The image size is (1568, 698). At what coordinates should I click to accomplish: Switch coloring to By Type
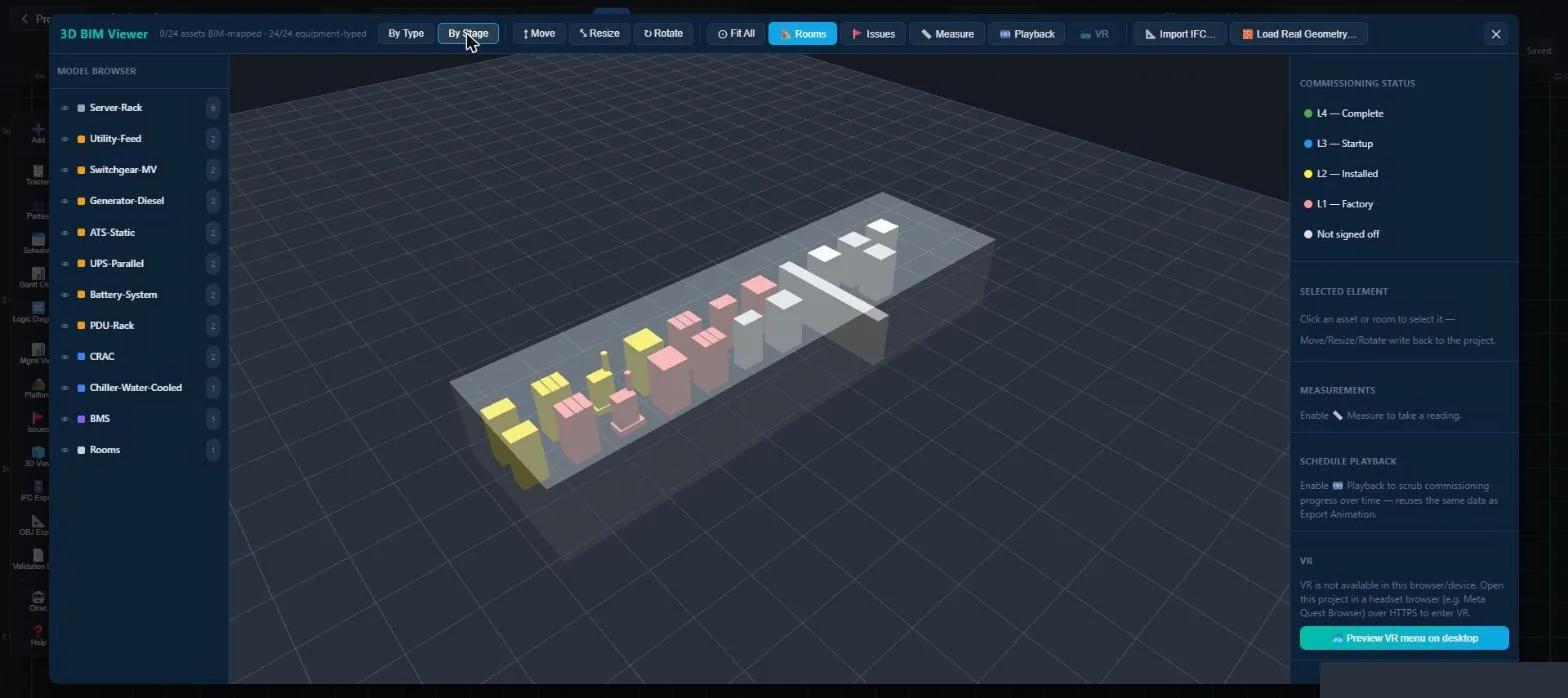click(x=406, y=34)
